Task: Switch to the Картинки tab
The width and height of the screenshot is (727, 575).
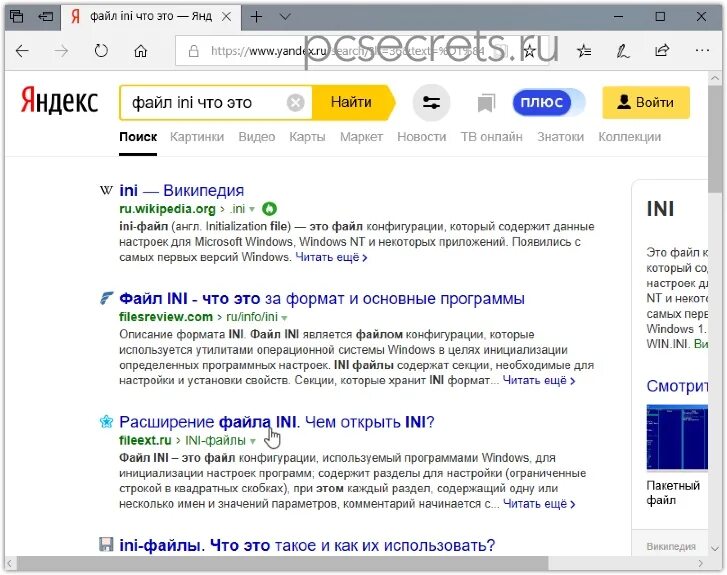Action: click(197, 137)
